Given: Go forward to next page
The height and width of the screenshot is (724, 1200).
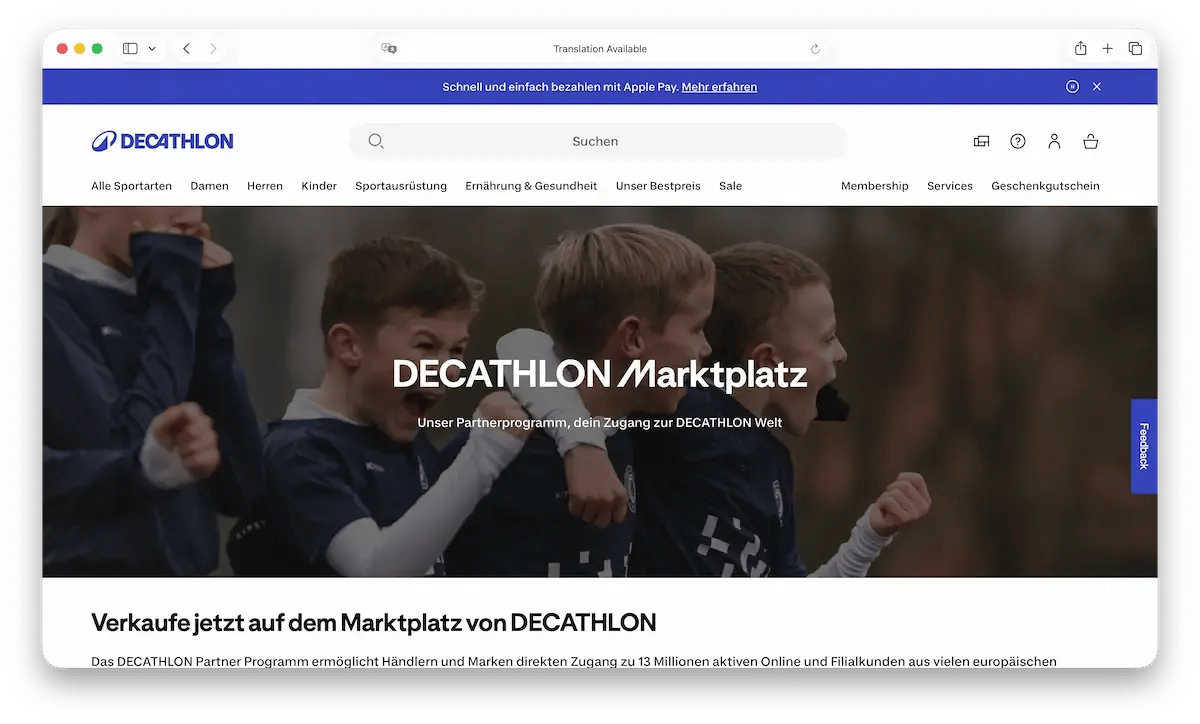Looking at the screenshot, I should click(x=213, y=48).
